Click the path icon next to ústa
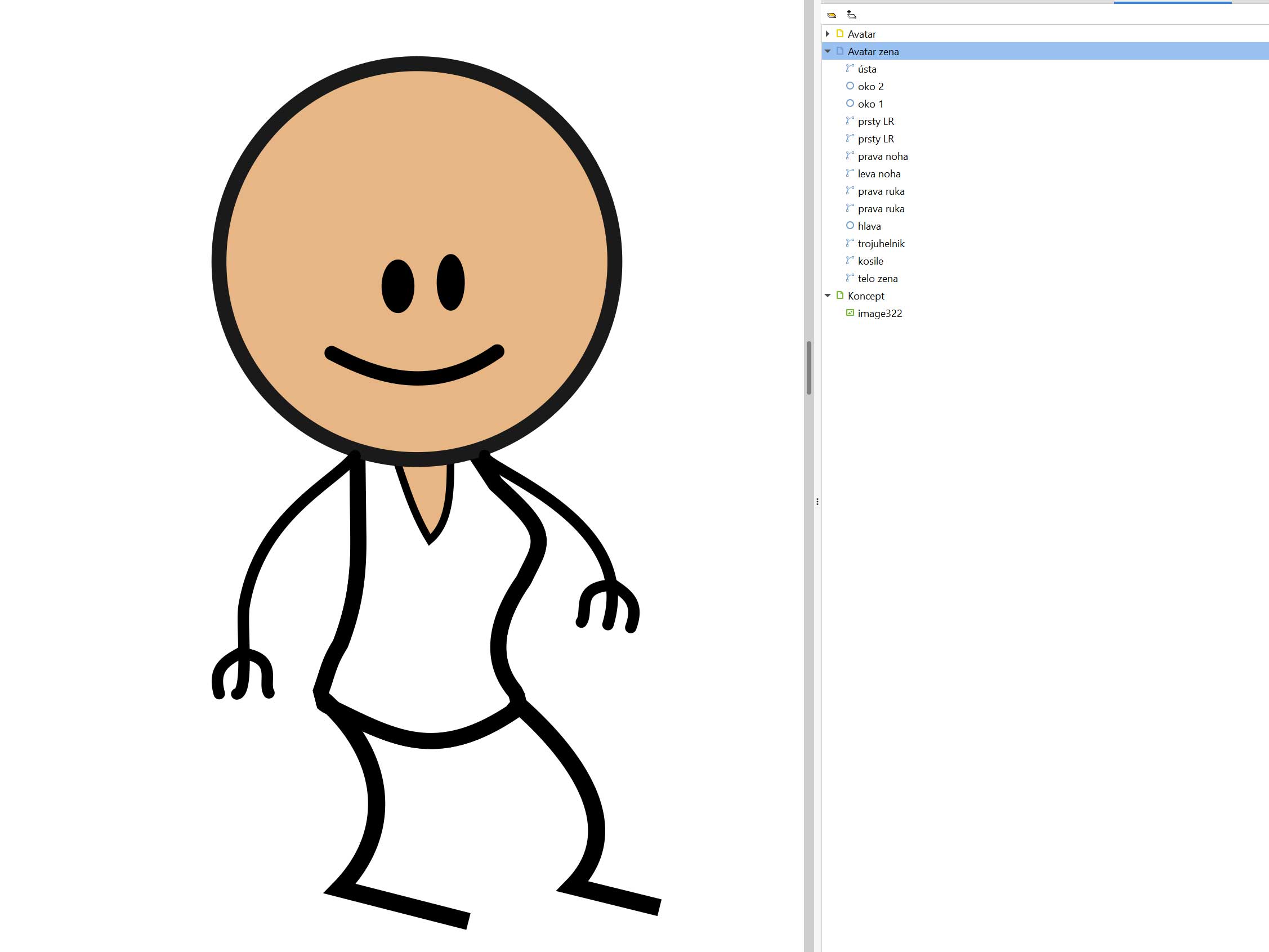The width and height of the screenshot is (1269, 952). point(850,68)
